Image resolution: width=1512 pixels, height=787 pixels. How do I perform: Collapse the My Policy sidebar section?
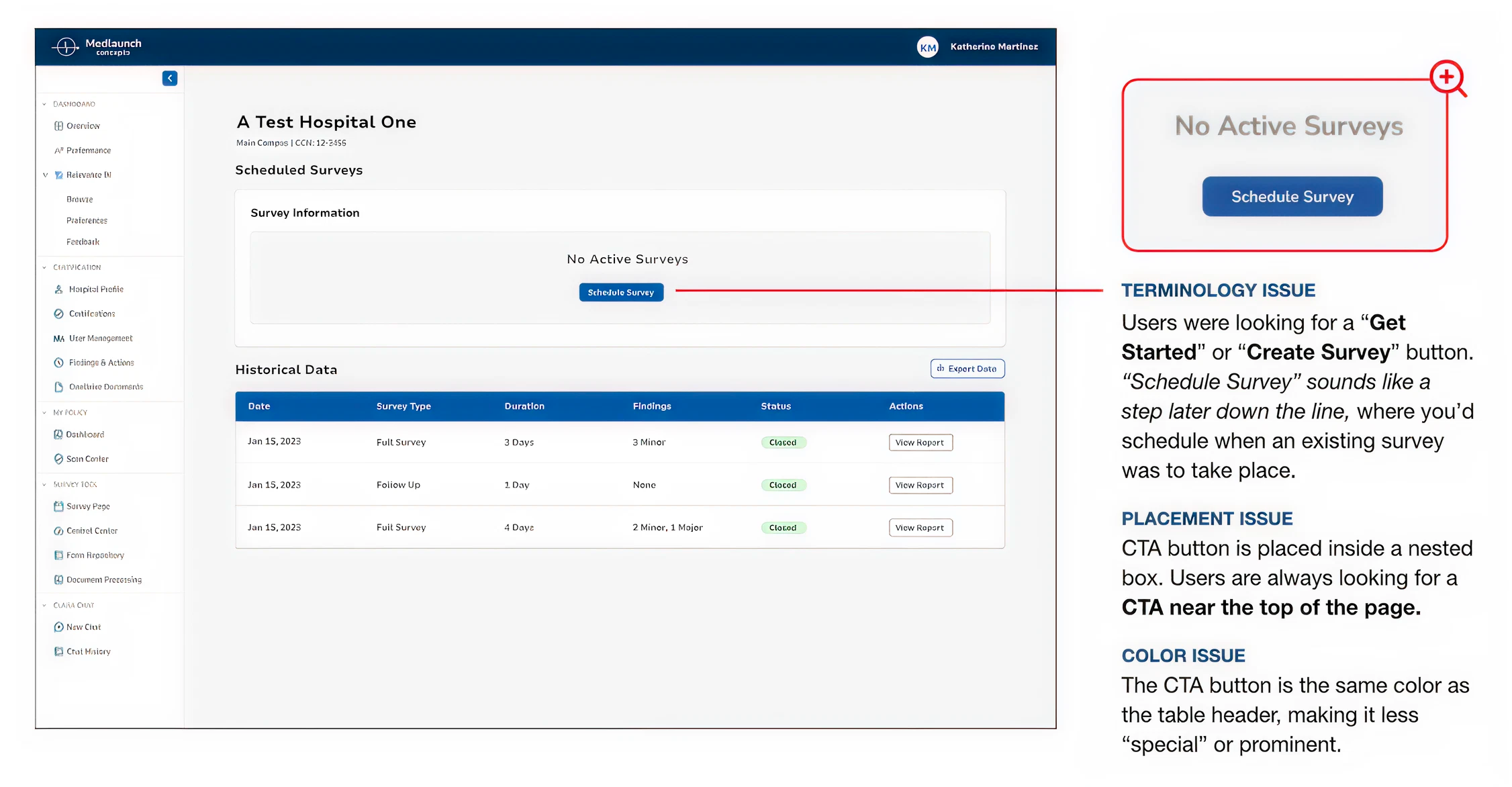(44, 413)
